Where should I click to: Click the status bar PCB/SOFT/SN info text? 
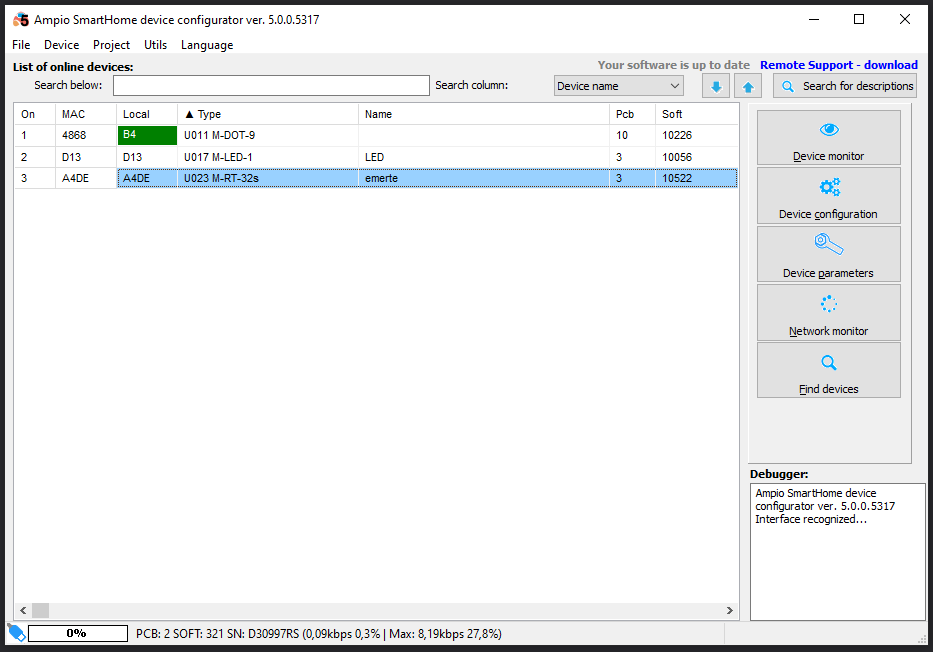[x=319, y=634]
